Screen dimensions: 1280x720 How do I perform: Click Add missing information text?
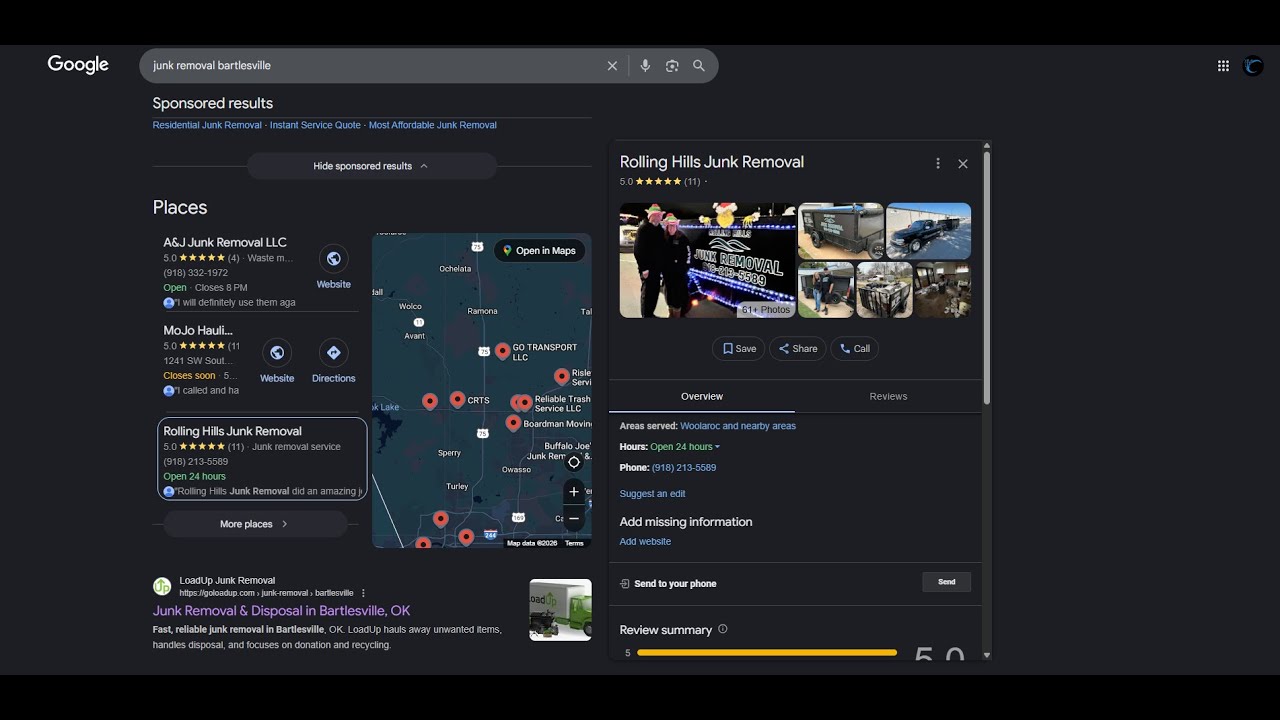686,522
